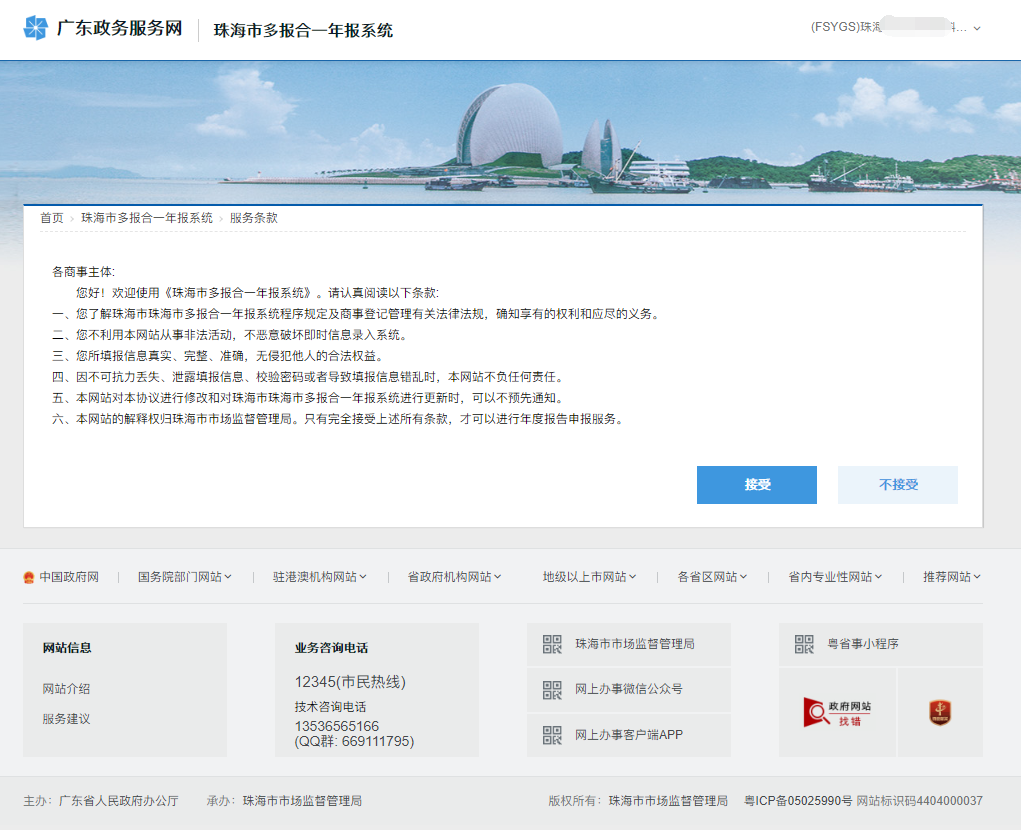Viewport: 1021px width, 830px height.
Task: Expand 省内专业性网站 dropdown
Action: [x=835, y=577]
